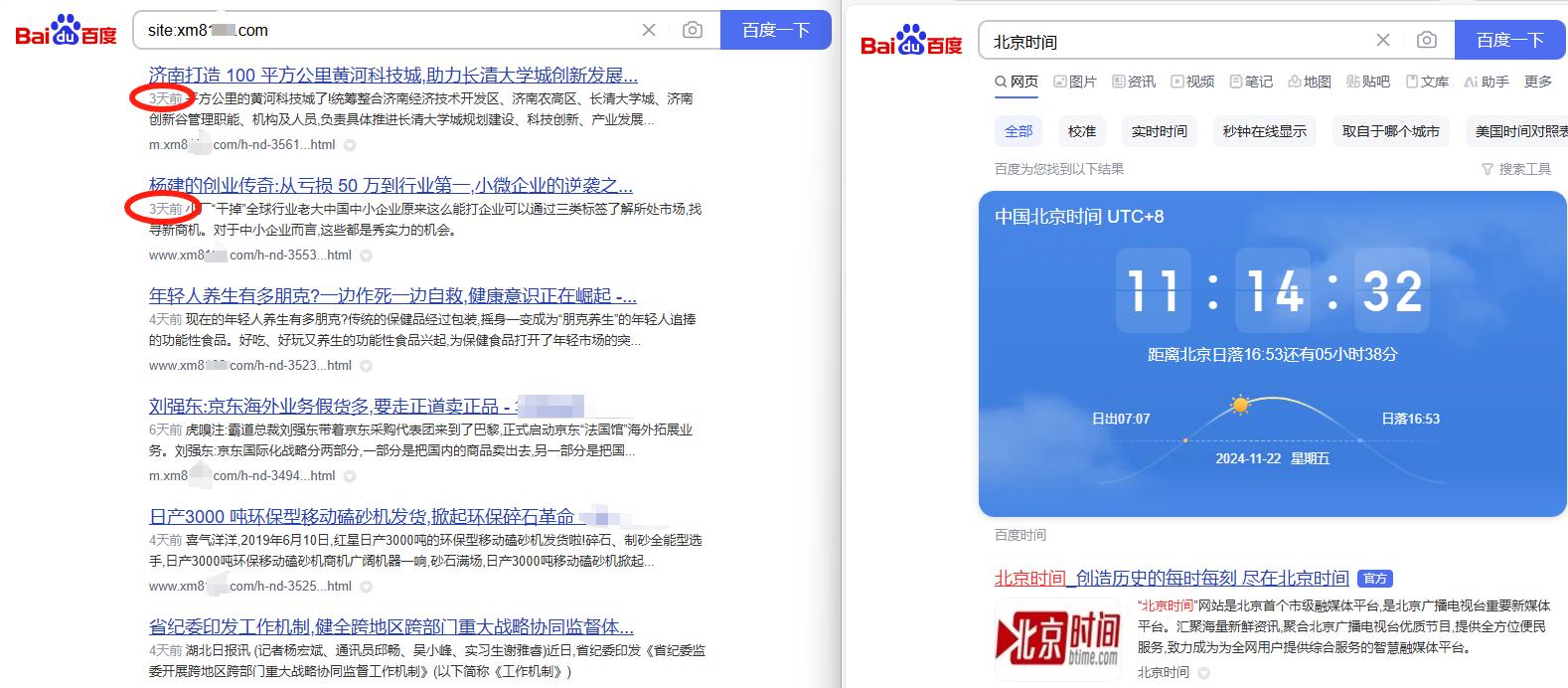Switch to the 图片 tab

point(1075,82)
